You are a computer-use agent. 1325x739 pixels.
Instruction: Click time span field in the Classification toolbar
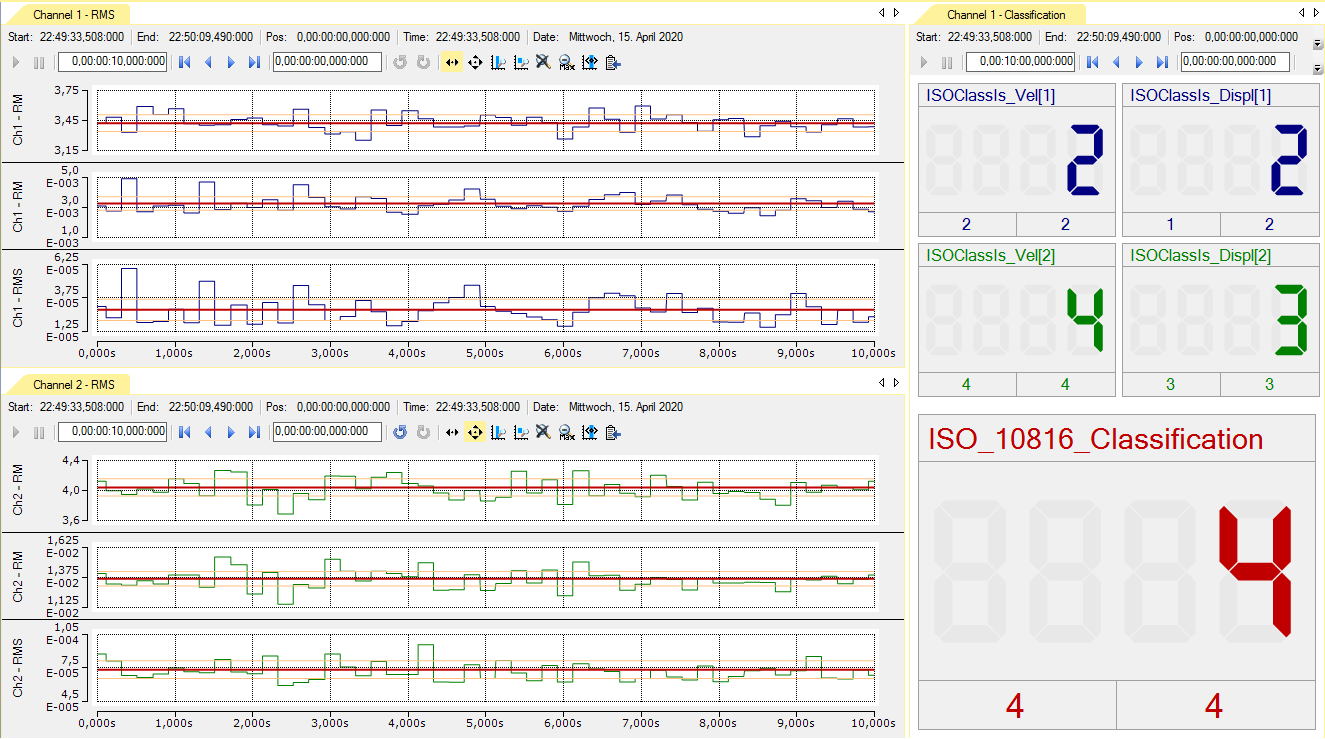pyautogui.click(x=1021, y=62)
